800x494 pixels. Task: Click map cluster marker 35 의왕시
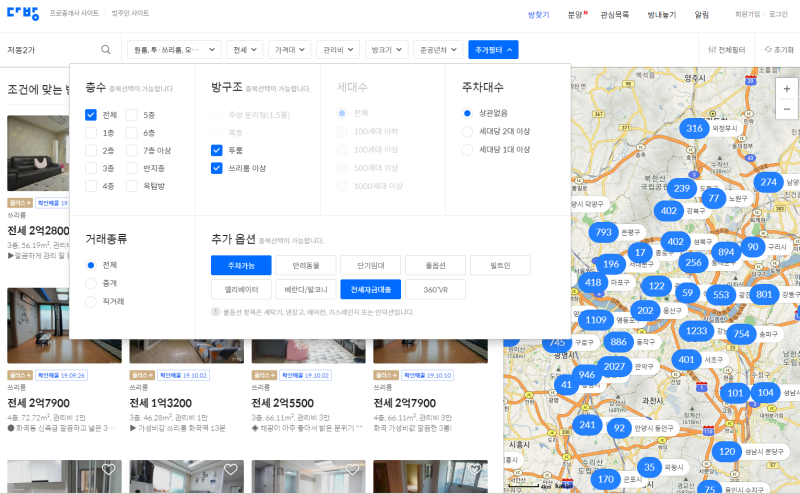[649, 467]
